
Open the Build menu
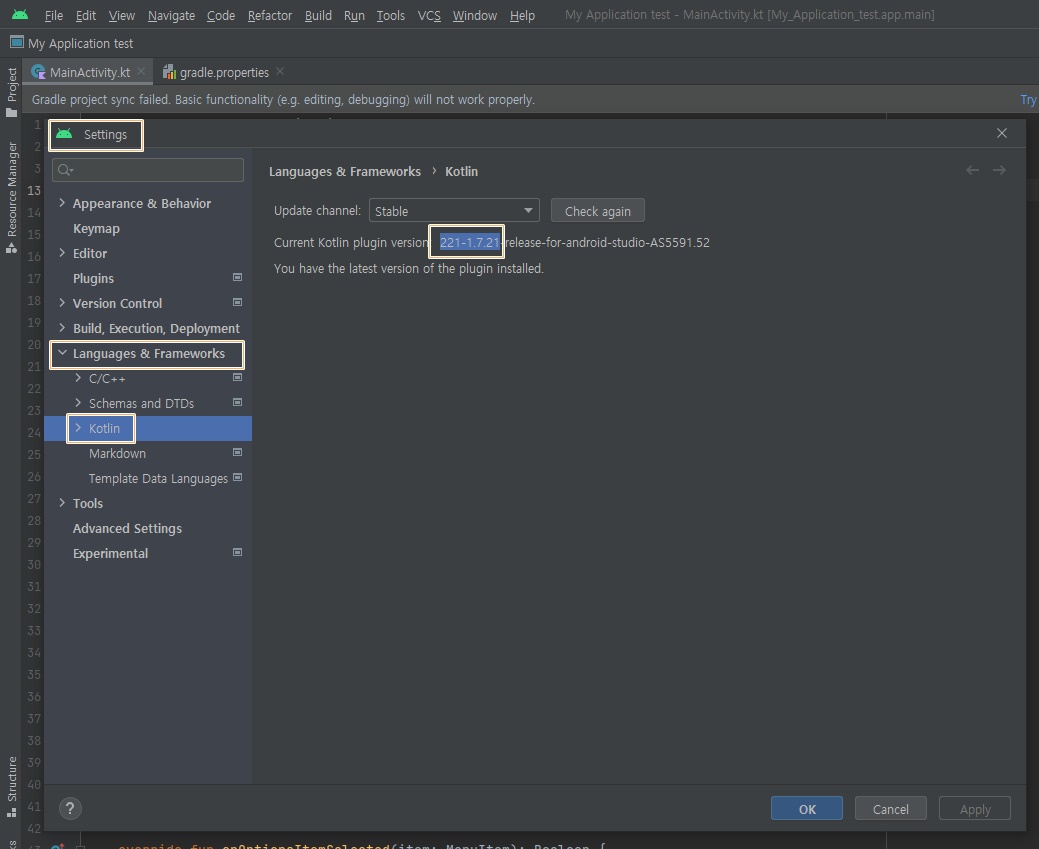[x=318, y=15]
